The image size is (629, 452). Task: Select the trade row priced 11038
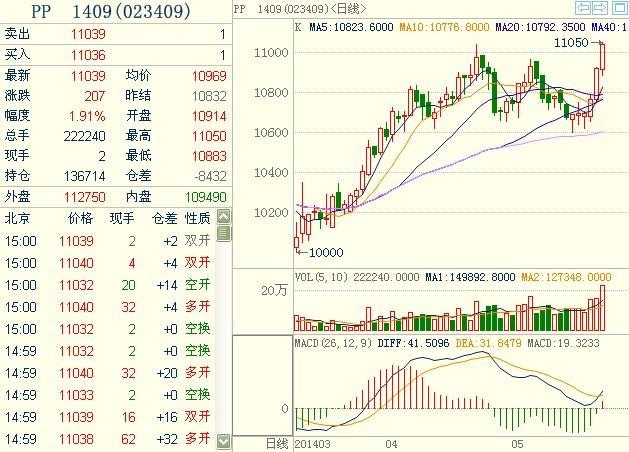pos(108,439)
